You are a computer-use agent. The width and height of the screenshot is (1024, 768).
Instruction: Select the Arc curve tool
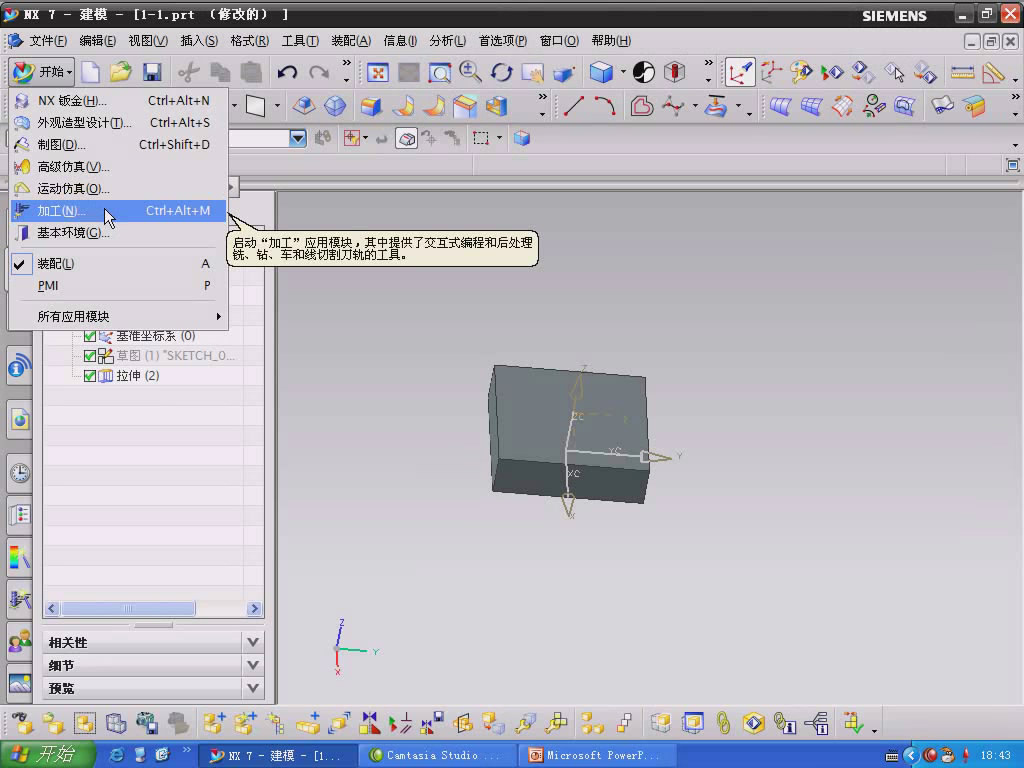605,106
